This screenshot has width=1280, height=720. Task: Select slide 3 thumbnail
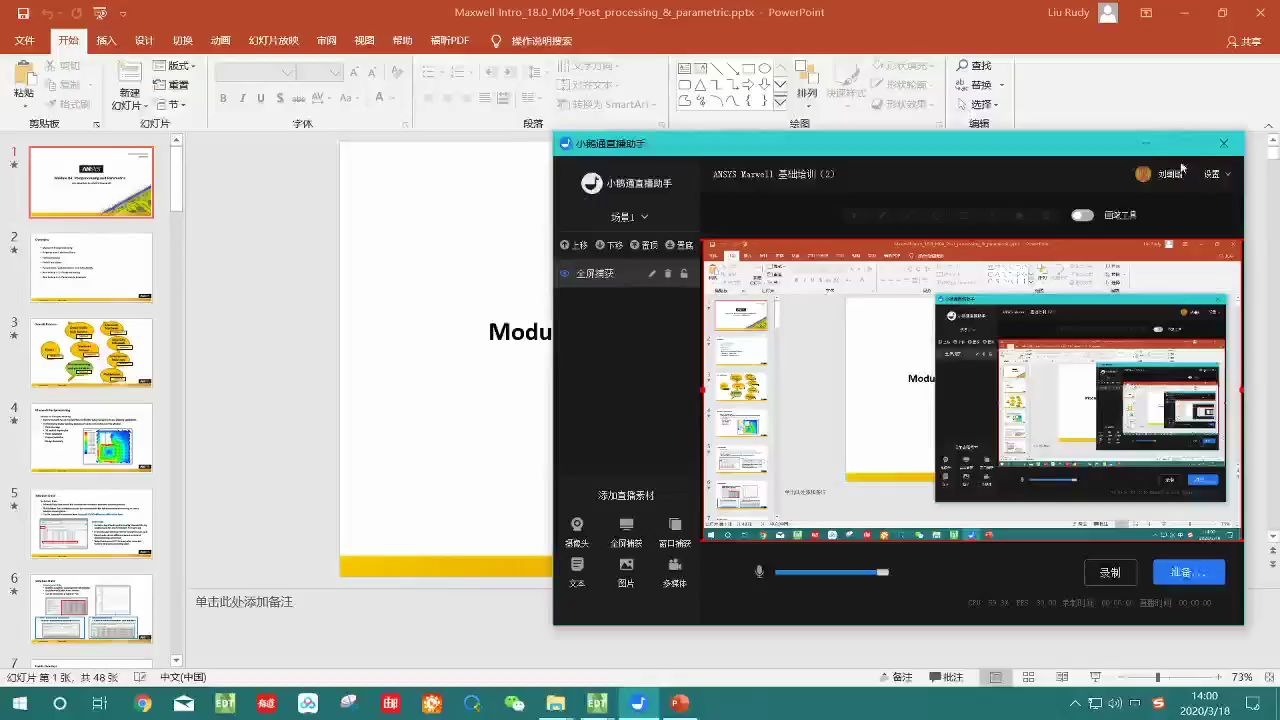pyautogui.click(x=91, y=353)
